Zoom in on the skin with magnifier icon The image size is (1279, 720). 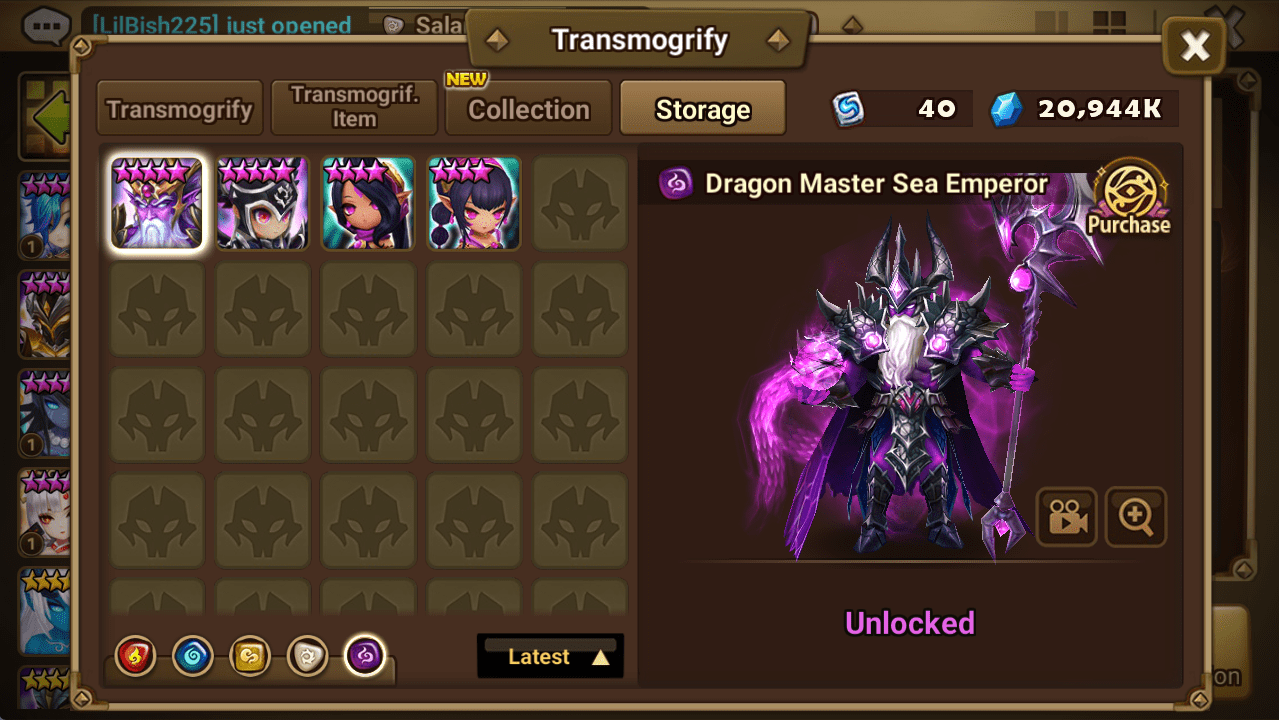[1136, 516]
